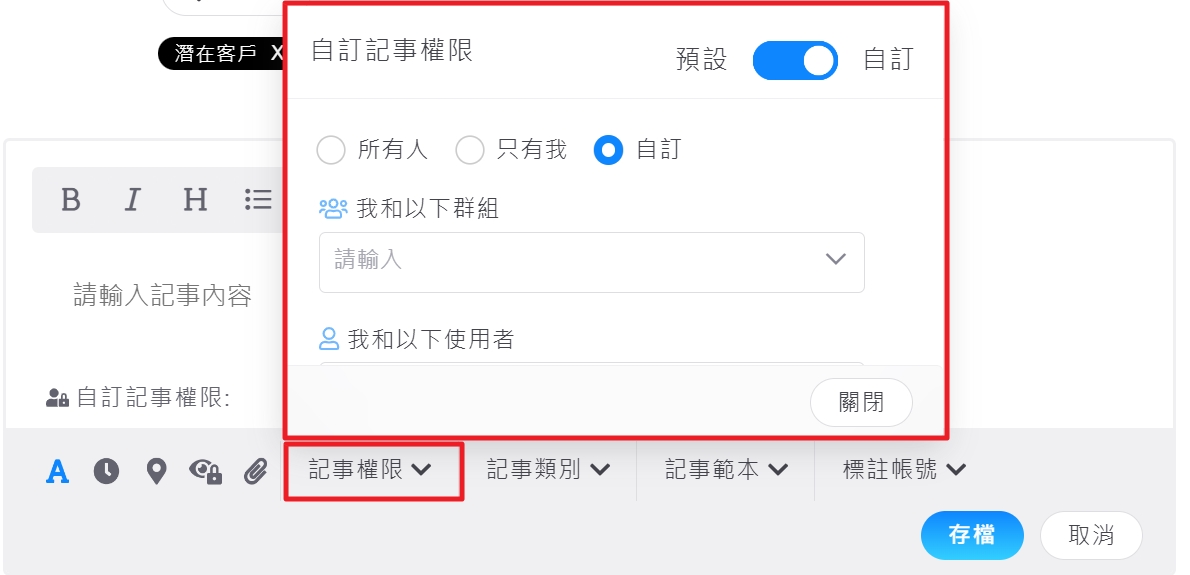Apply italic formatting with the I icon
Image resolution: width=1190 pixels, height=575 pixels.
[133, 200]
